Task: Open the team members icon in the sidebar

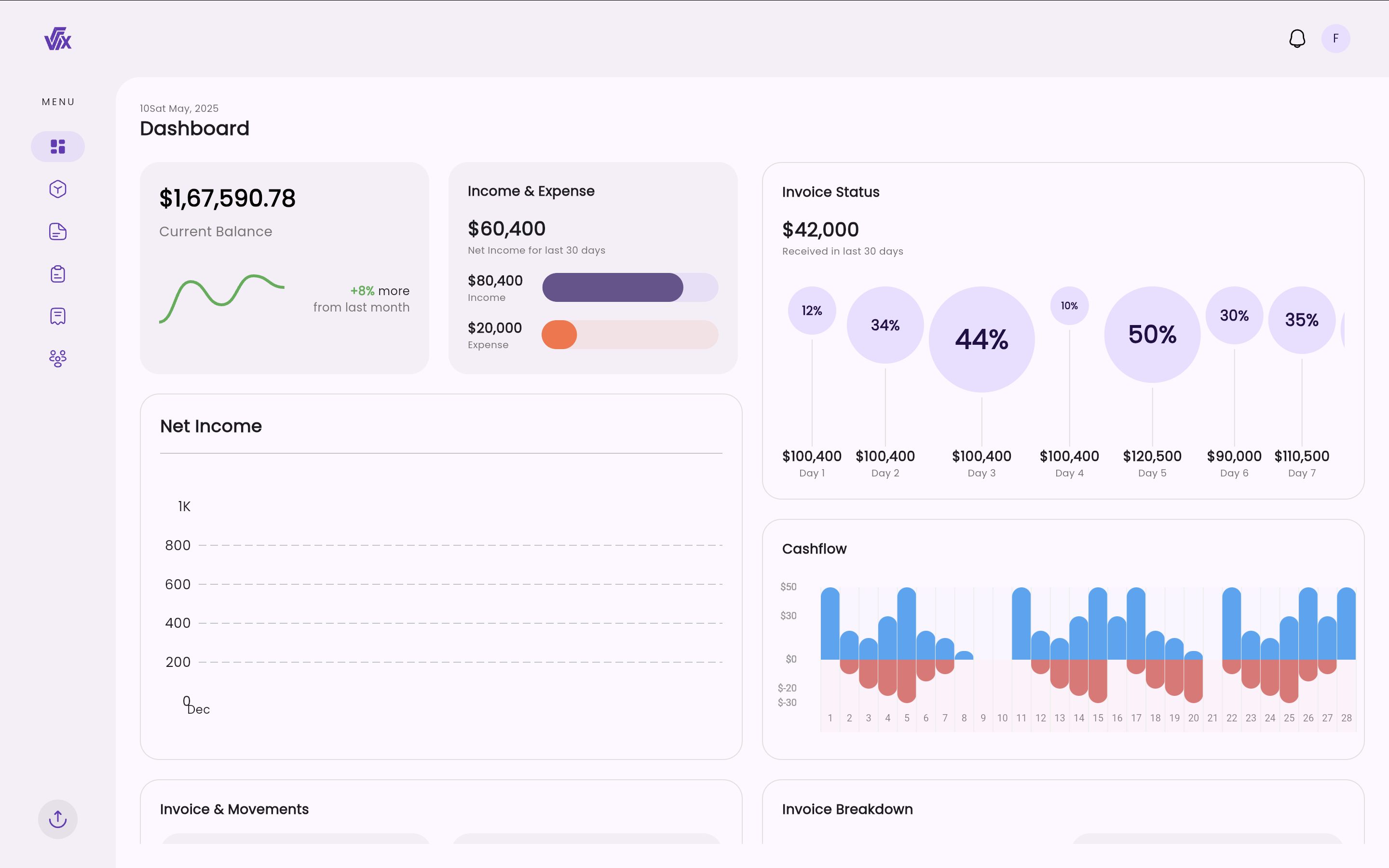Action: tap(58, 359)
